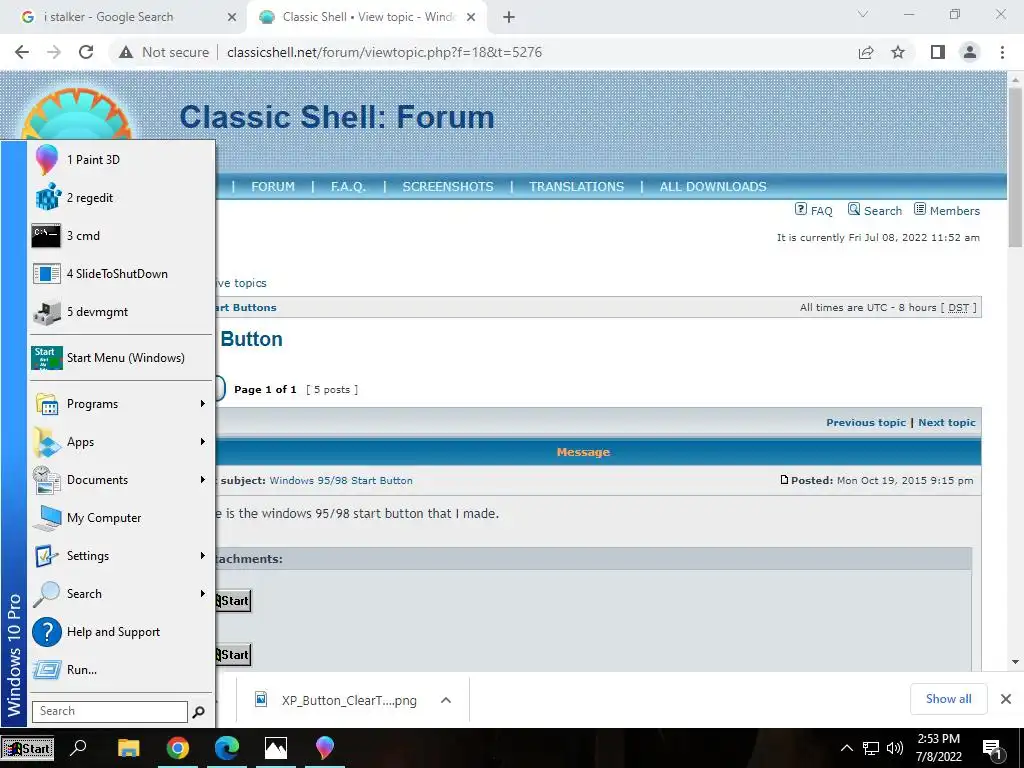Expand the Search submenu arrow
The width and height of the screenshot is (1024, 768).
203,594
